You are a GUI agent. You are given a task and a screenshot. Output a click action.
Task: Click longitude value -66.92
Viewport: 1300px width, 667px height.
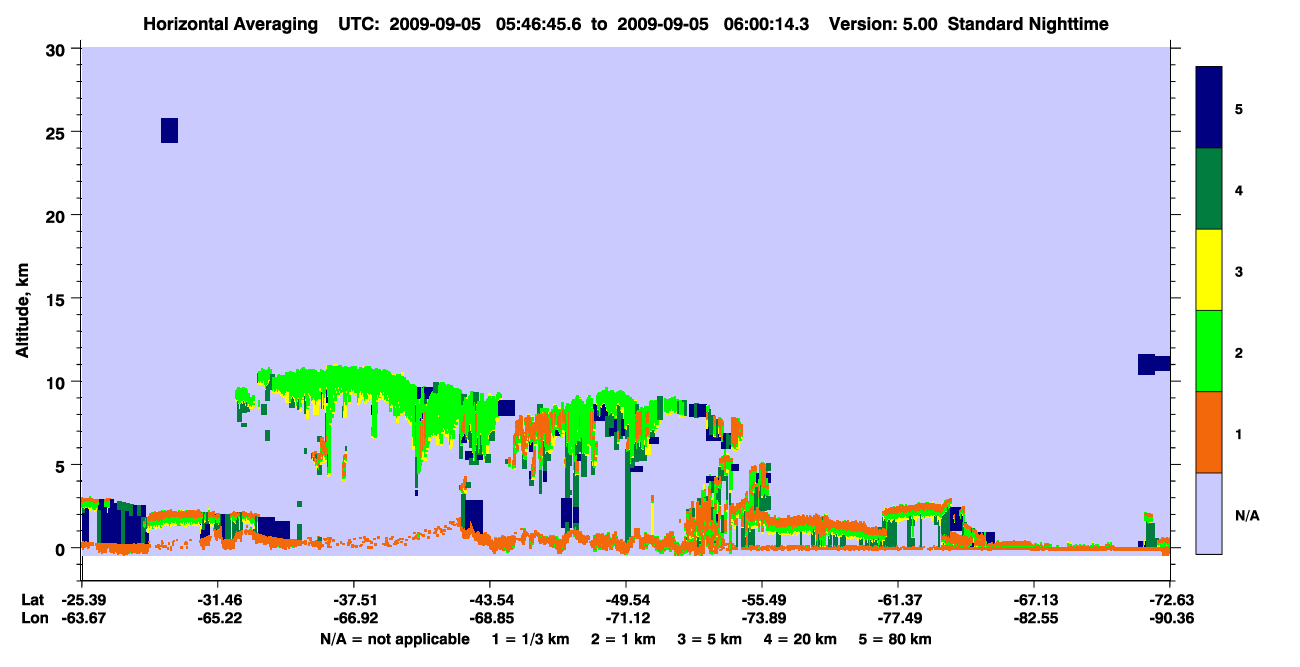tap(354, 619)
